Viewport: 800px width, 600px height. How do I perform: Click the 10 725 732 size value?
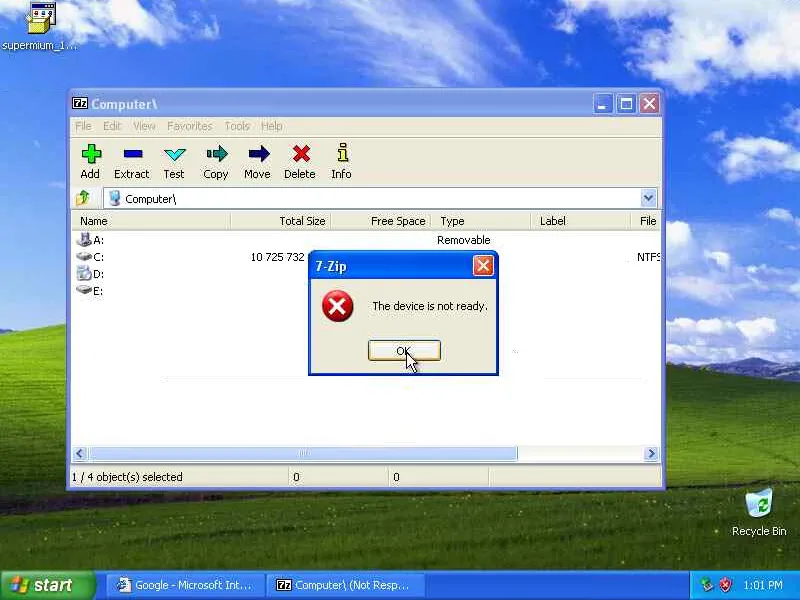click(x=277, y=257)
